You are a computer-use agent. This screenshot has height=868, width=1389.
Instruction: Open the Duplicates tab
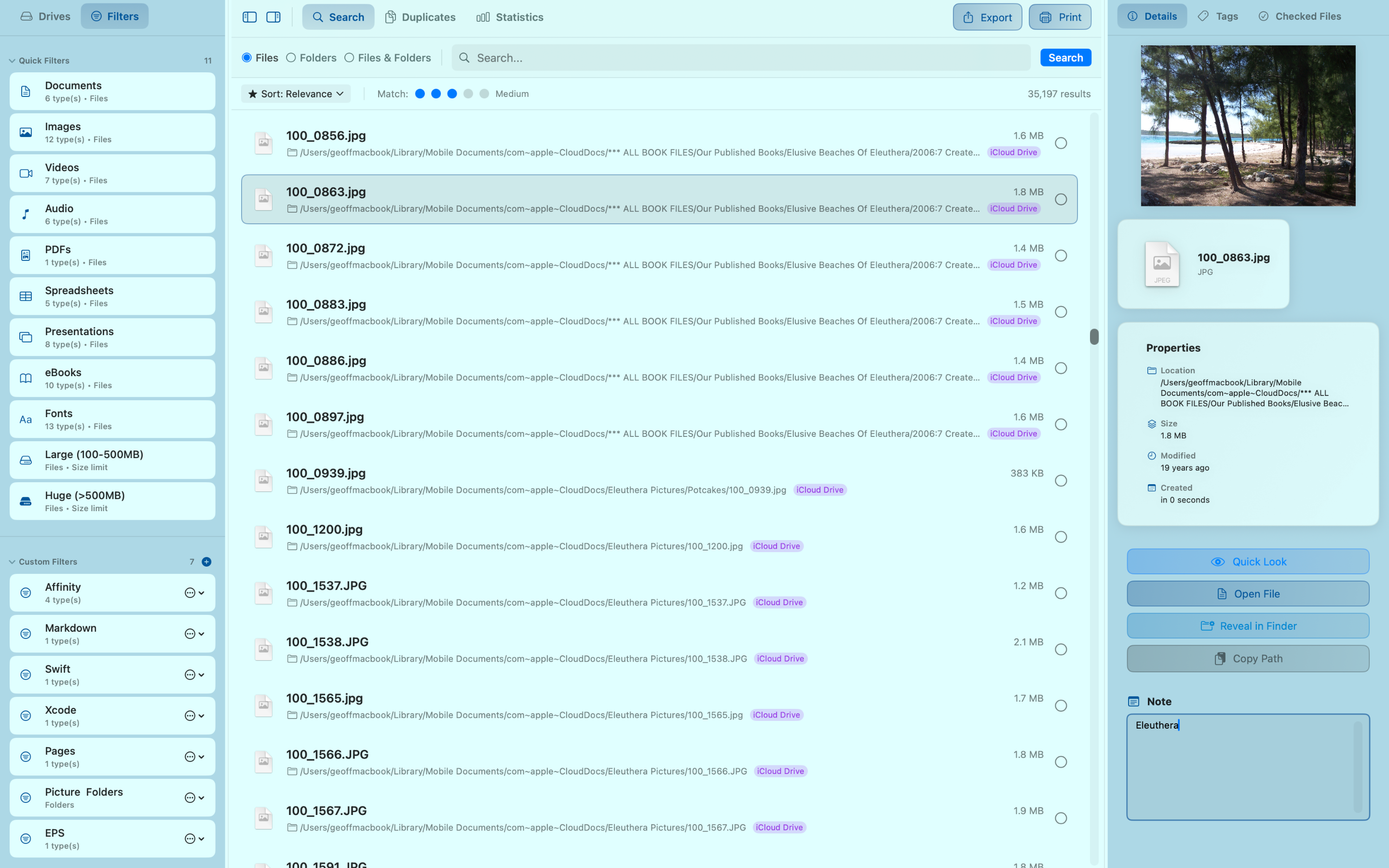pos(420,17)
